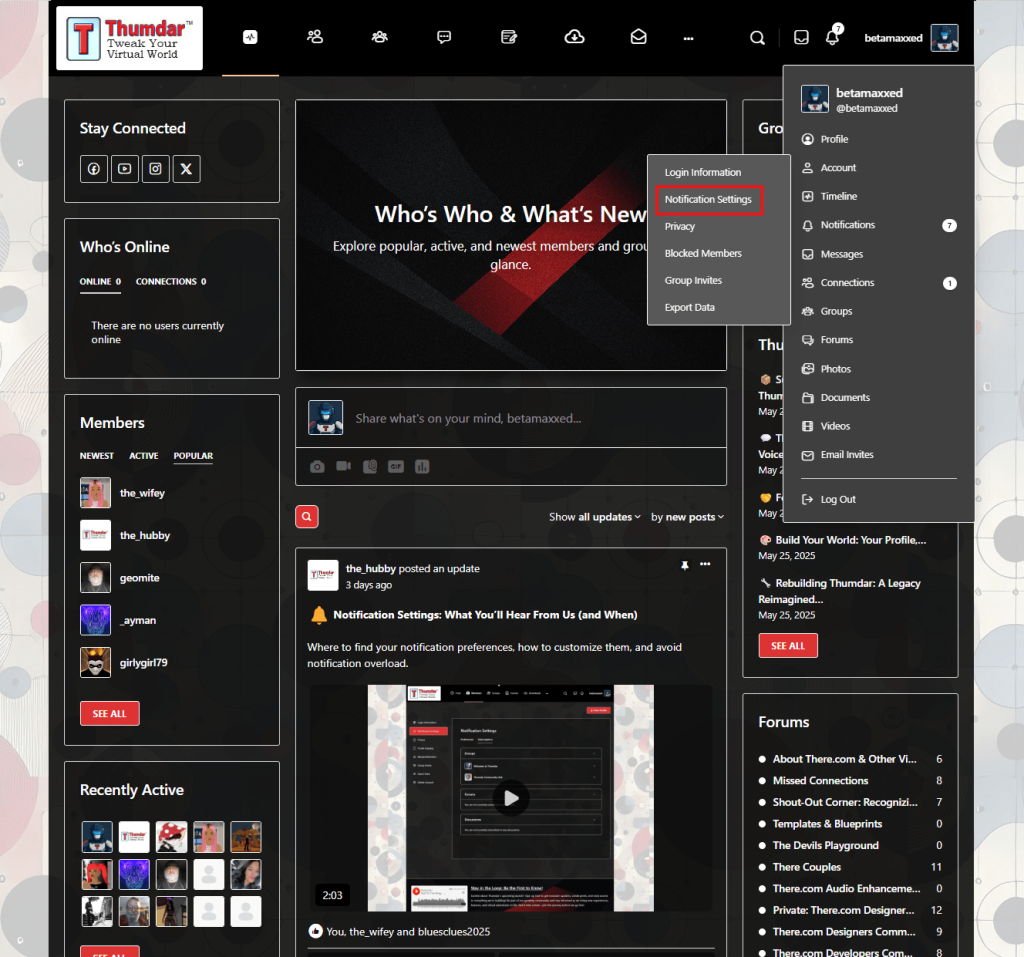Select Export Data in the Account submenu
1024x957 pixels.
point(690,308)
